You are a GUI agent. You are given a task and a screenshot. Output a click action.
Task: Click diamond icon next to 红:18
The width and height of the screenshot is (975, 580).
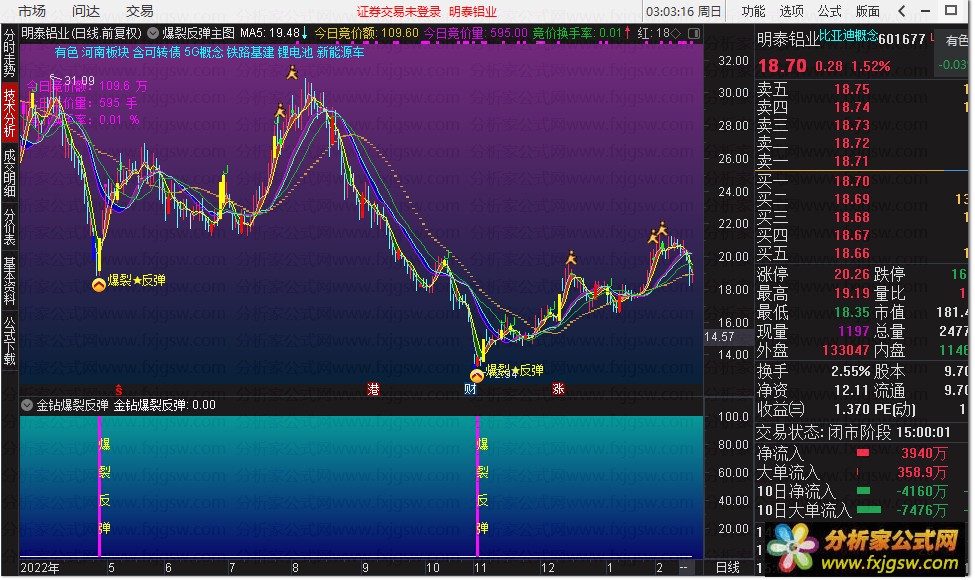pyautogui.click(x=676, y=33)
